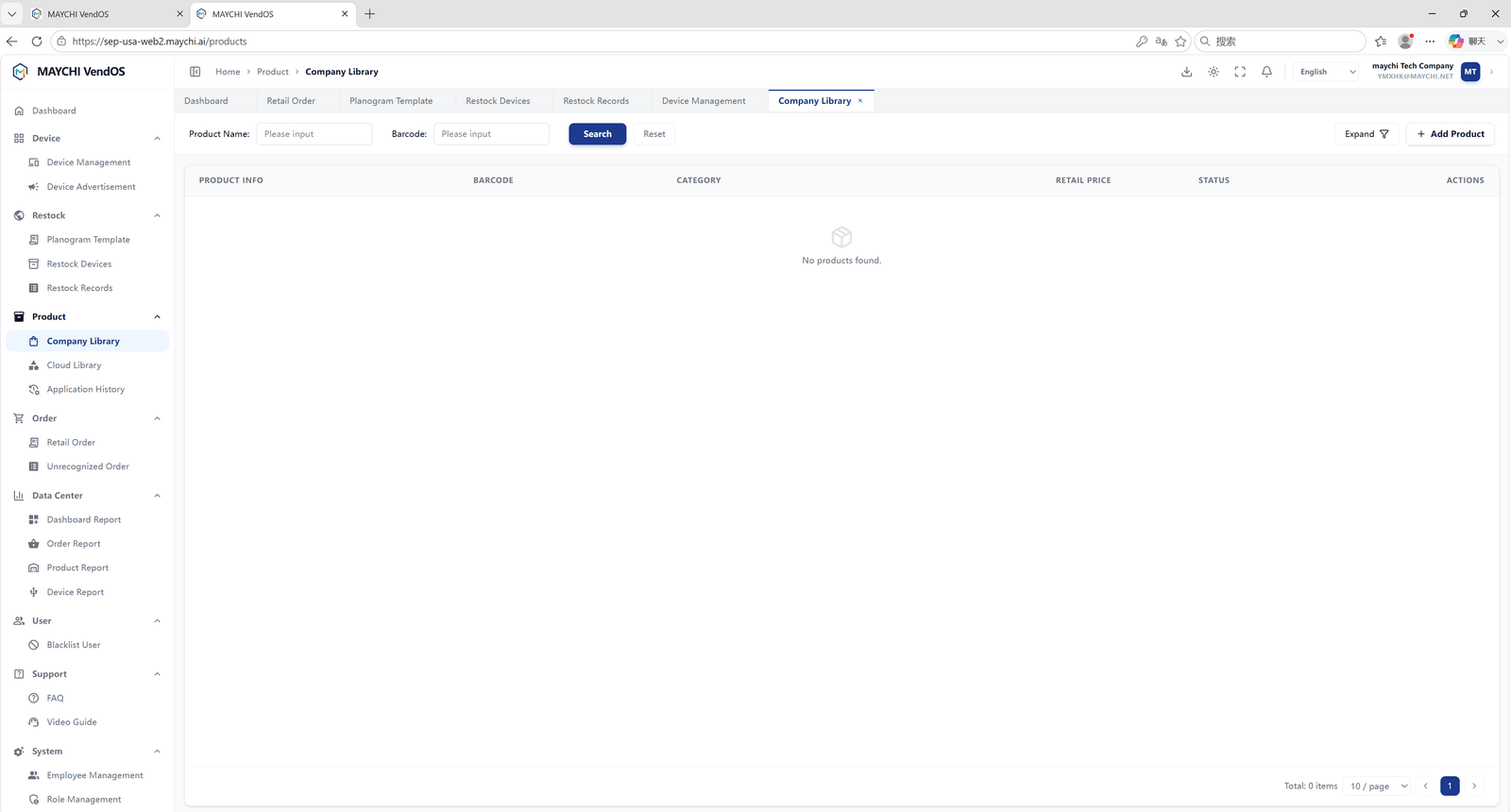Viewport: 1511px width, 812px height.
Task: Bookmark this page star icon
Action: coord(1180,42)
